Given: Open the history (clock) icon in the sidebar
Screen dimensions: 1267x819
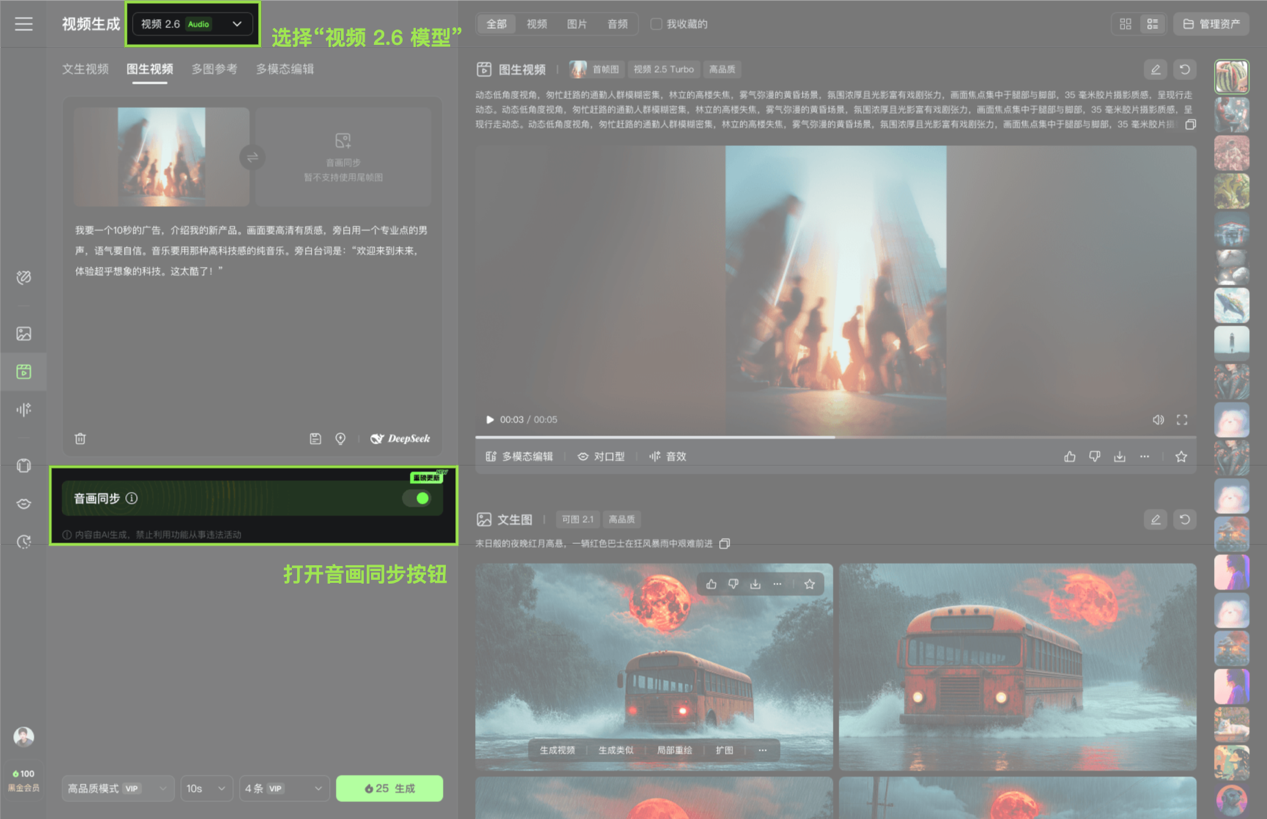Looking at the screenshot, I should pyautogui.click(x=23, y=540).
